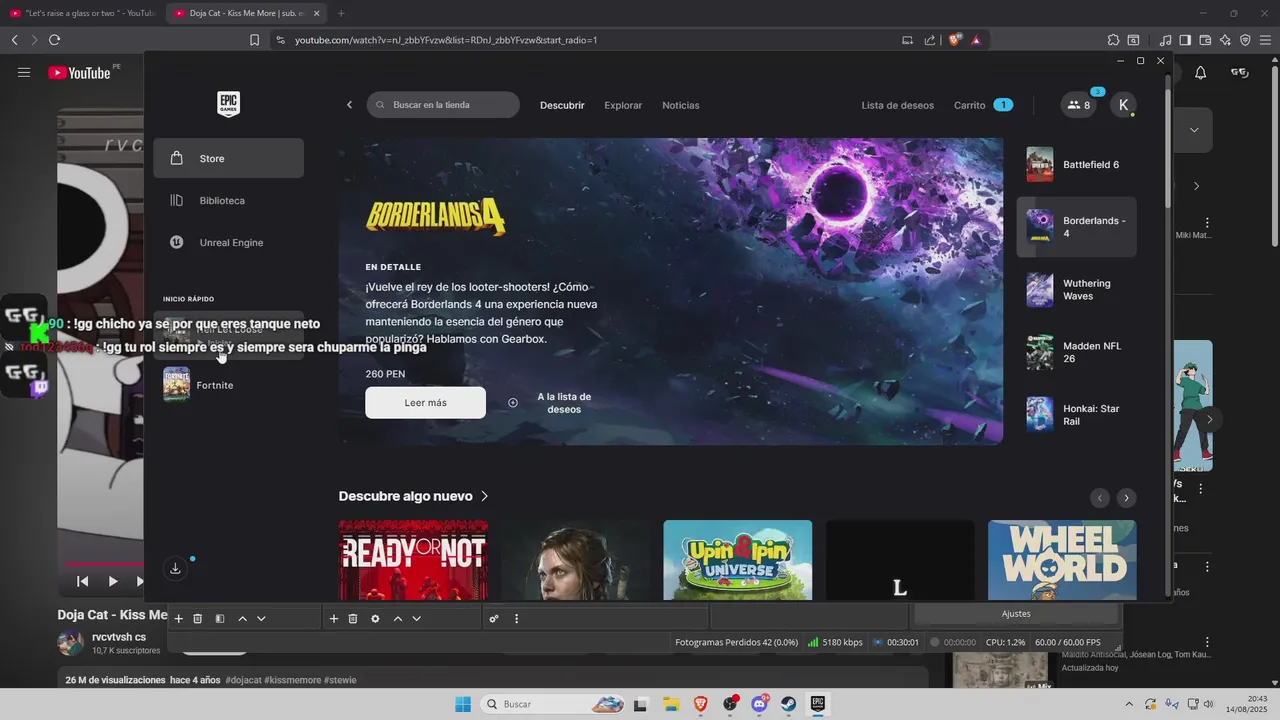The height and width of the screenshot is (720, 1280).
Task: Open Brave Rewards triangle icon
Action: tap(976, 40)
